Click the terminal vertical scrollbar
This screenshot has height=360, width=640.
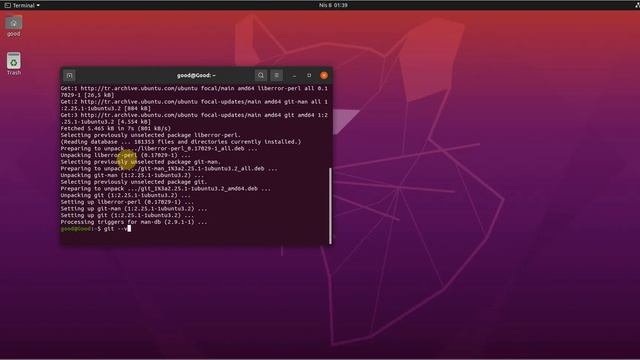(330, 206)
